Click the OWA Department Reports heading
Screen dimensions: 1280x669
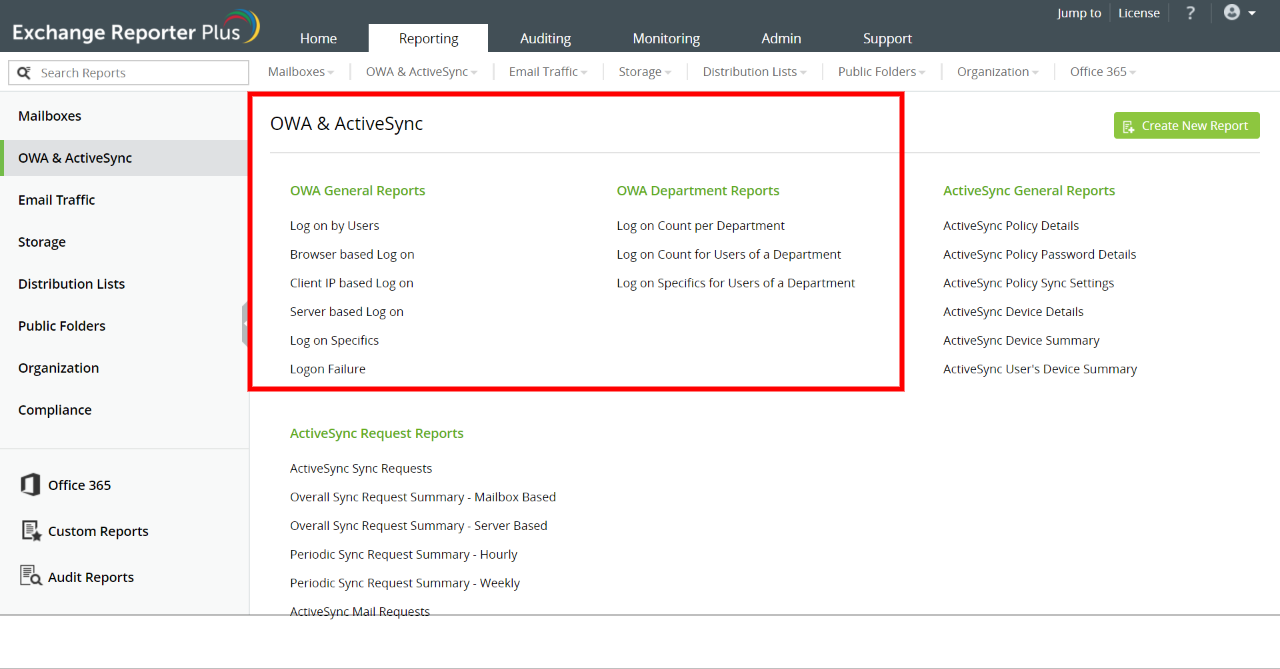pyautogui.click(x=698, y=191)
